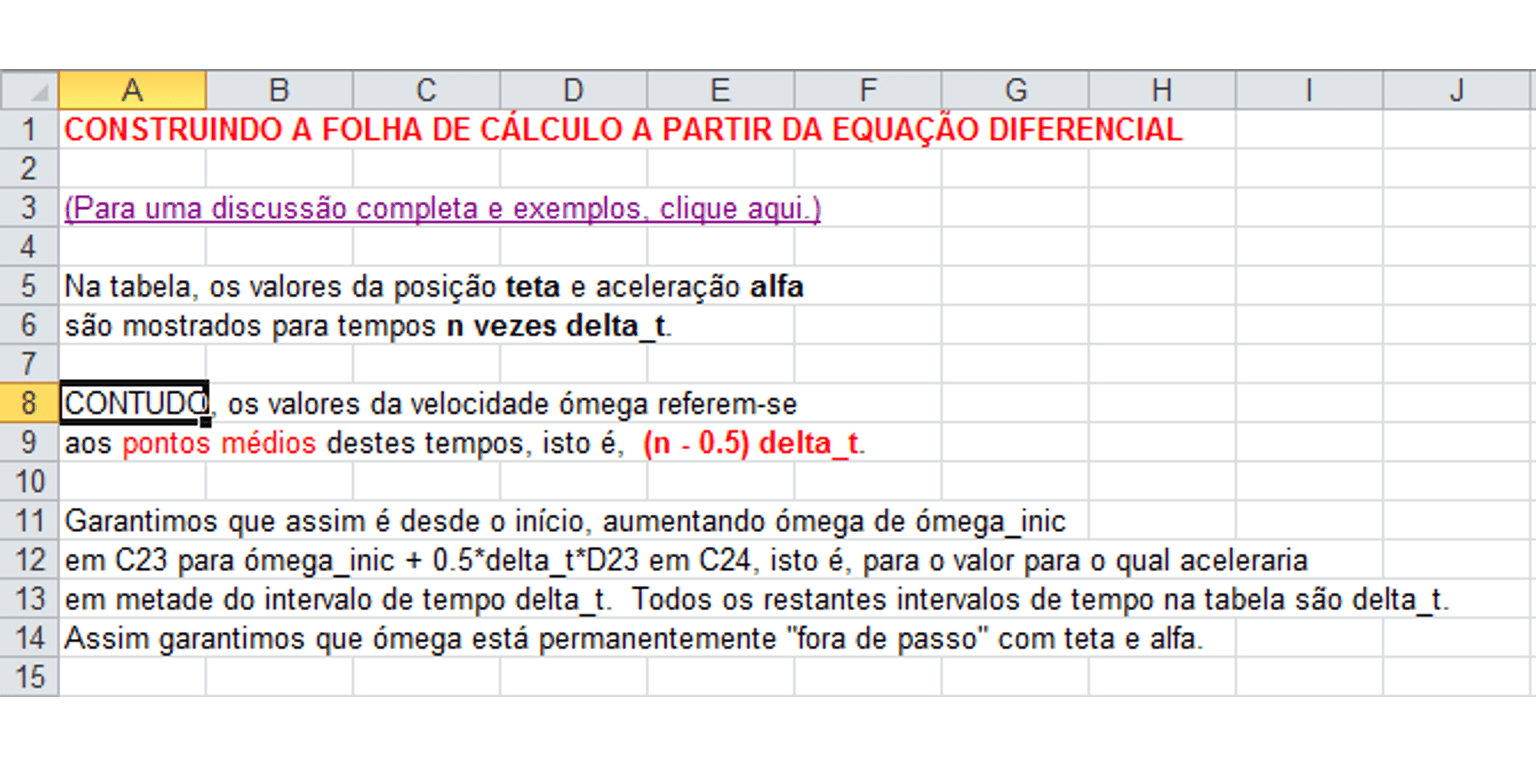The width and height of the screenshot is (1536, 768).
Task: Open the 'clique aqui' discussion hyperlink
Action: click(x=442, y=208)
